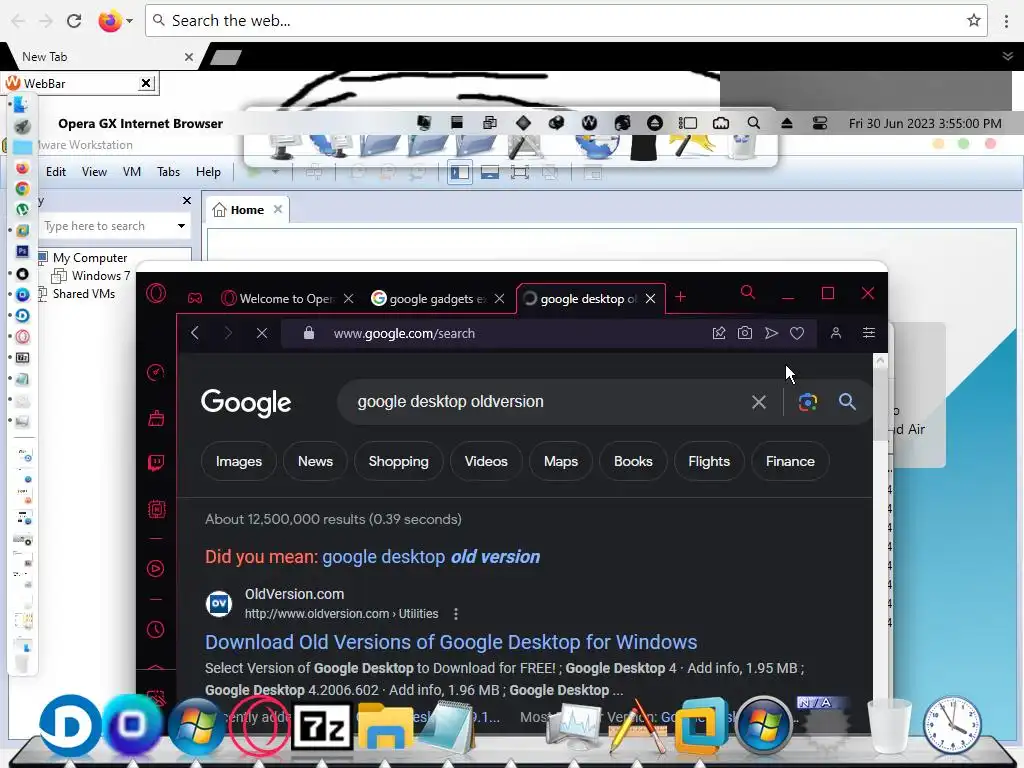
Task: Launch Chrome from the WebBar side dock
Action: pos(22,189)
